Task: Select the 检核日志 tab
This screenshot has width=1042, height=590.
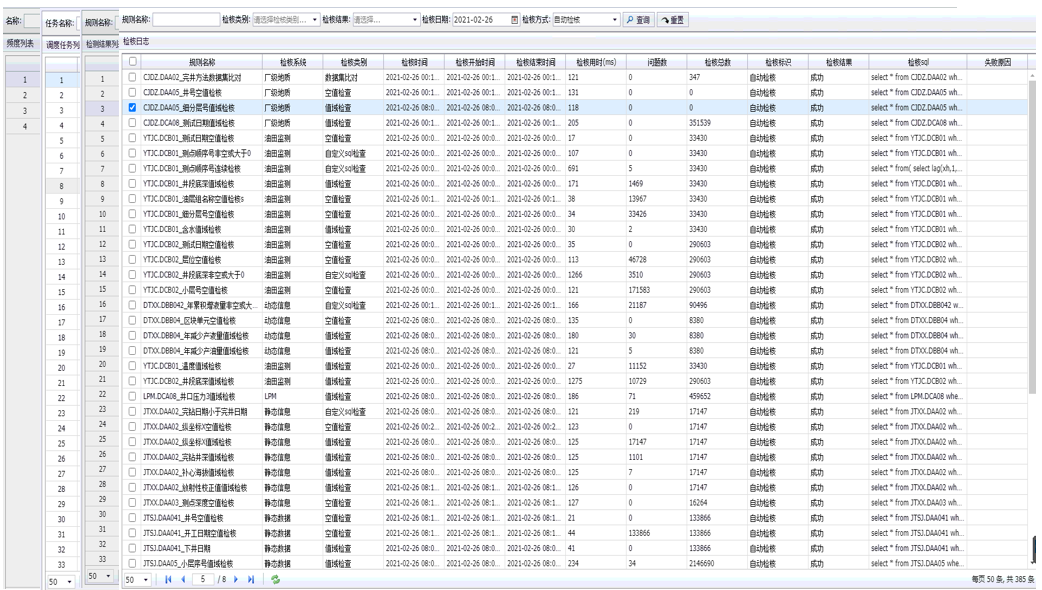Action: 136,41
